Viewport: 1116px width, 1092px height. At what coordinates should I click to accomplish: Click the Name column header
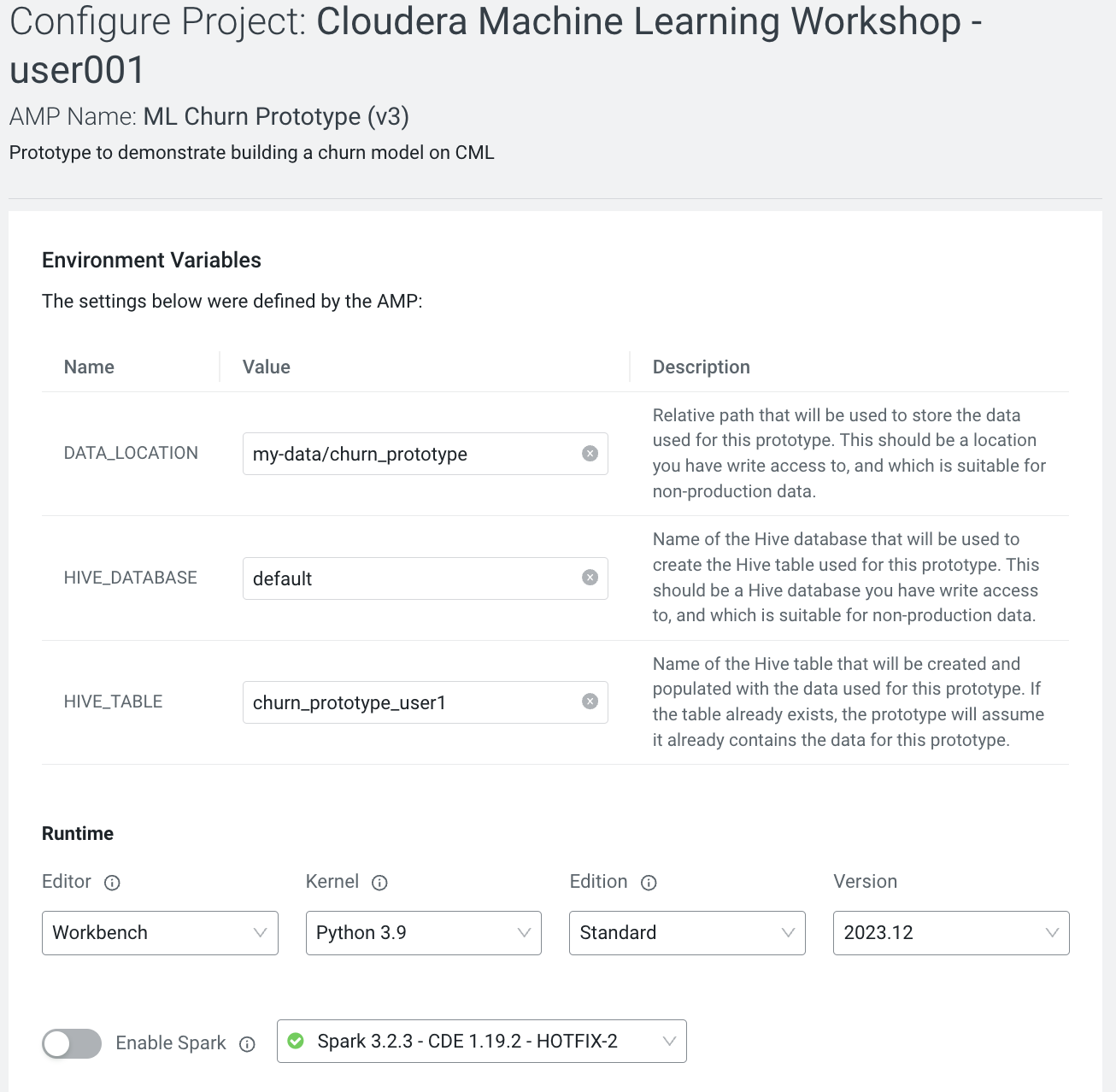click(x=89, y=367)
